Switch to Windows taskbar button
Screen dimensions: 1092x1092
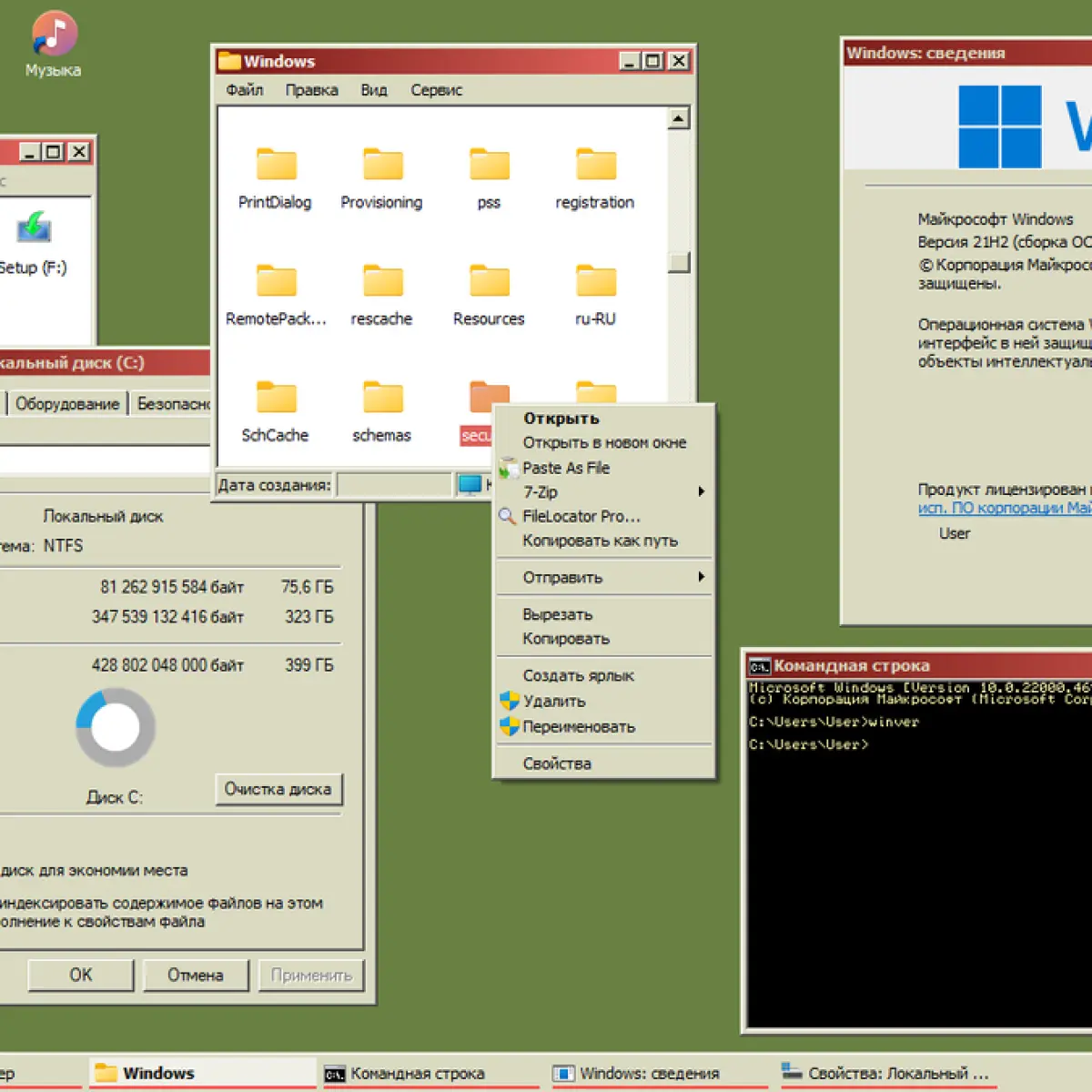202,1074
